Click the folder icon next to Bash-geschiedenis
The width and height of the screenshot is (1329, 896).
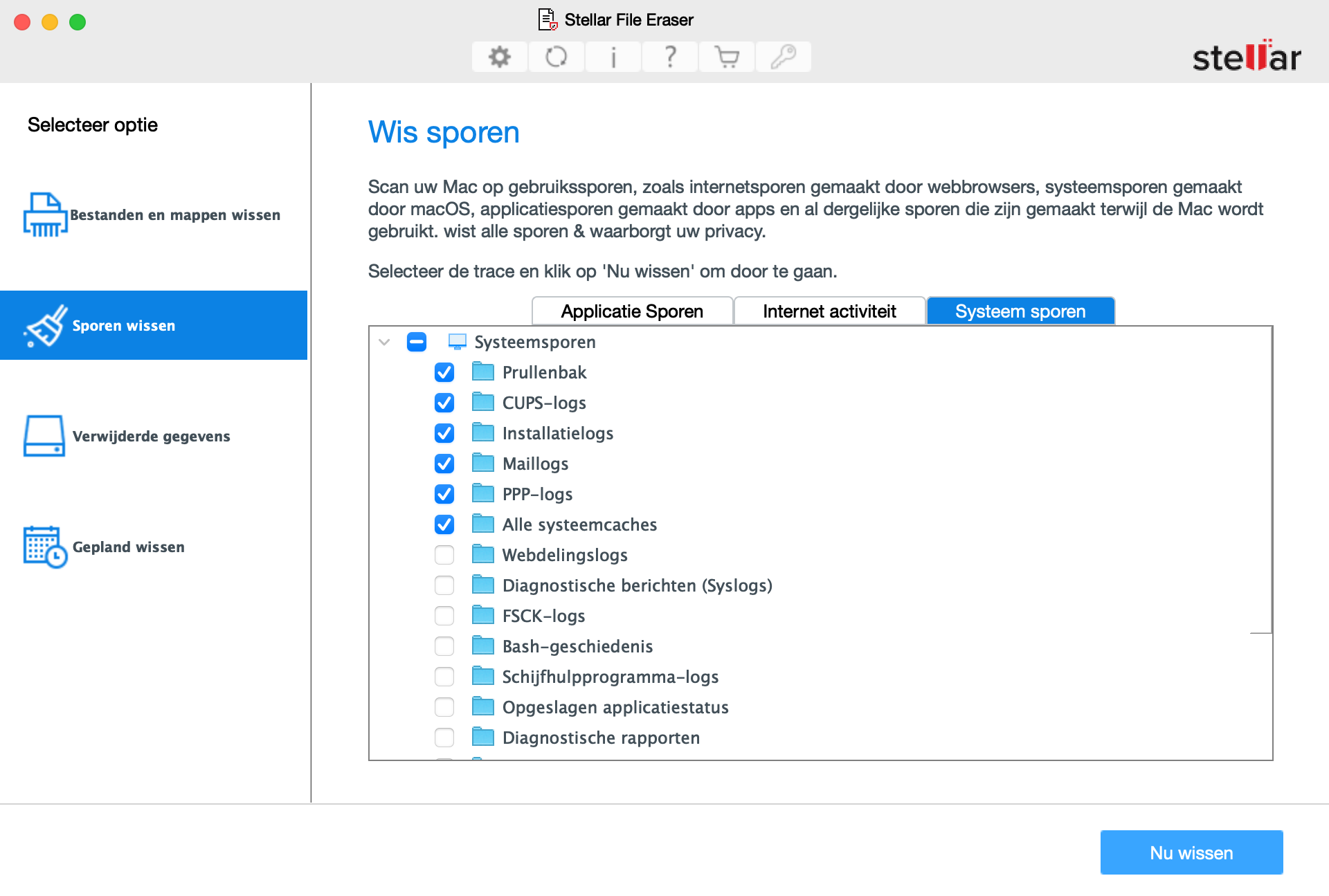click(x=483, y=646)
